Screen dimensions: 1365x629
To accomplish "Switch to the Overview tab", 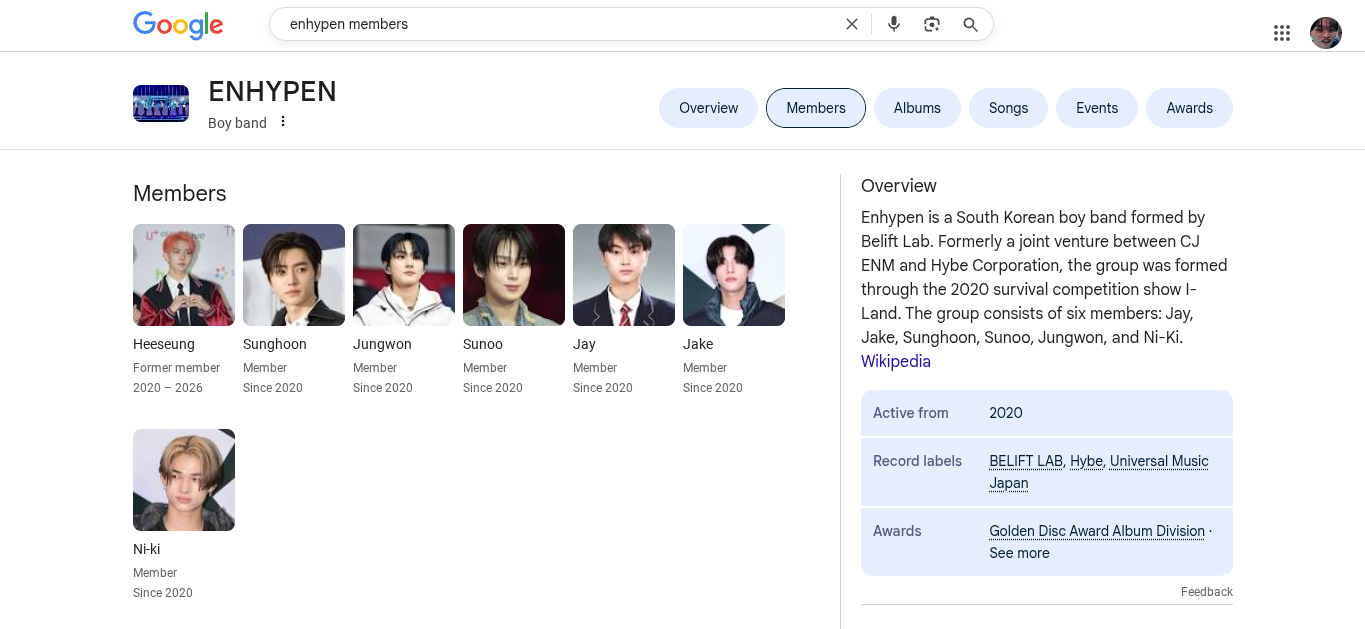I will 708,108.
